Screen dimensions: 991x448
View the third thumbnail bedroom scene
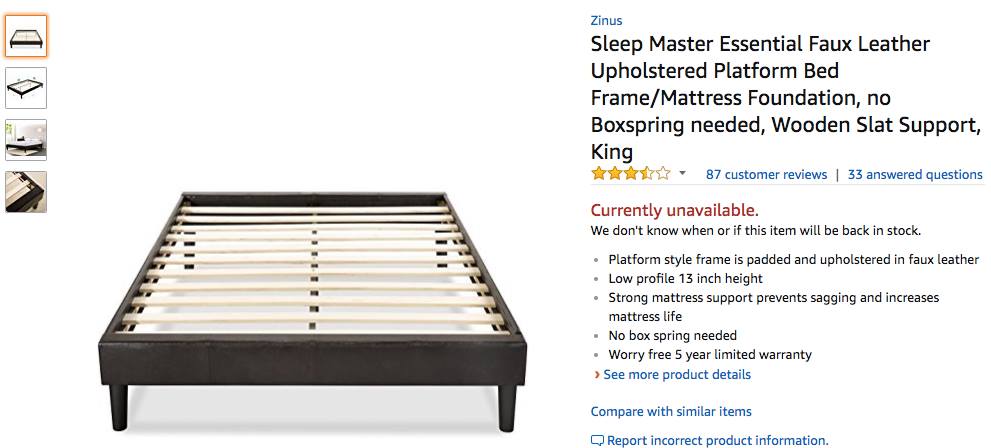[26, 140]
